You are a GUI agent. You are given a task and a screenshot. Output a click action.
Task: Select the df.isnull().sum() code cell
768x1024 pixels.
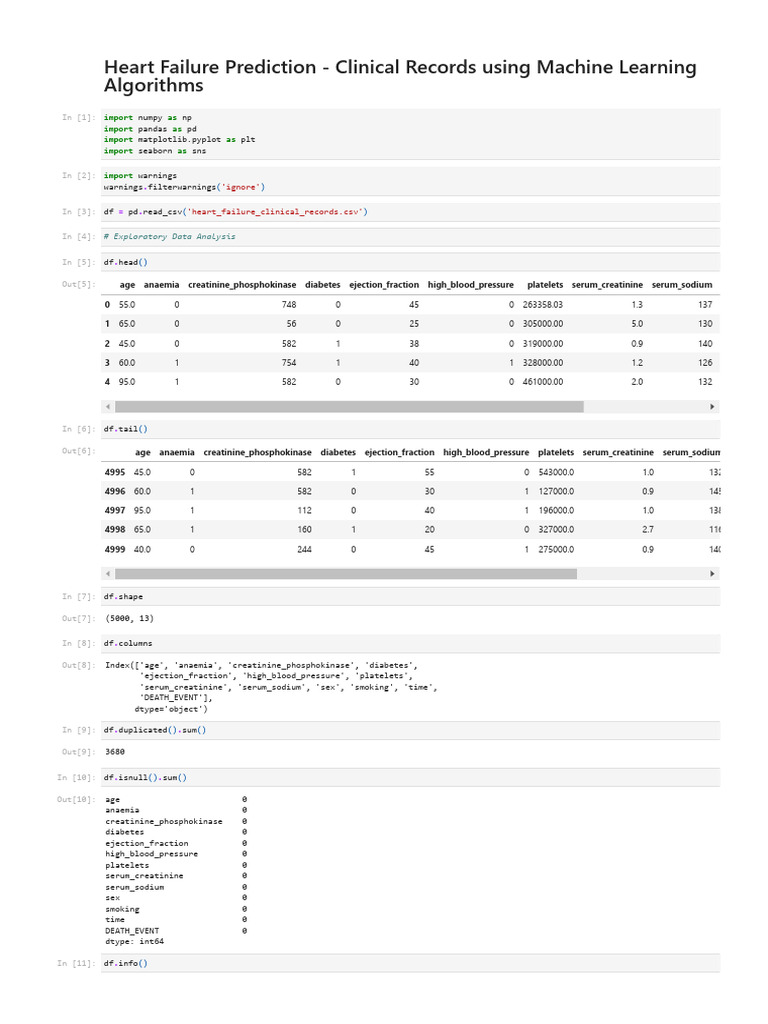pos(411,778)
